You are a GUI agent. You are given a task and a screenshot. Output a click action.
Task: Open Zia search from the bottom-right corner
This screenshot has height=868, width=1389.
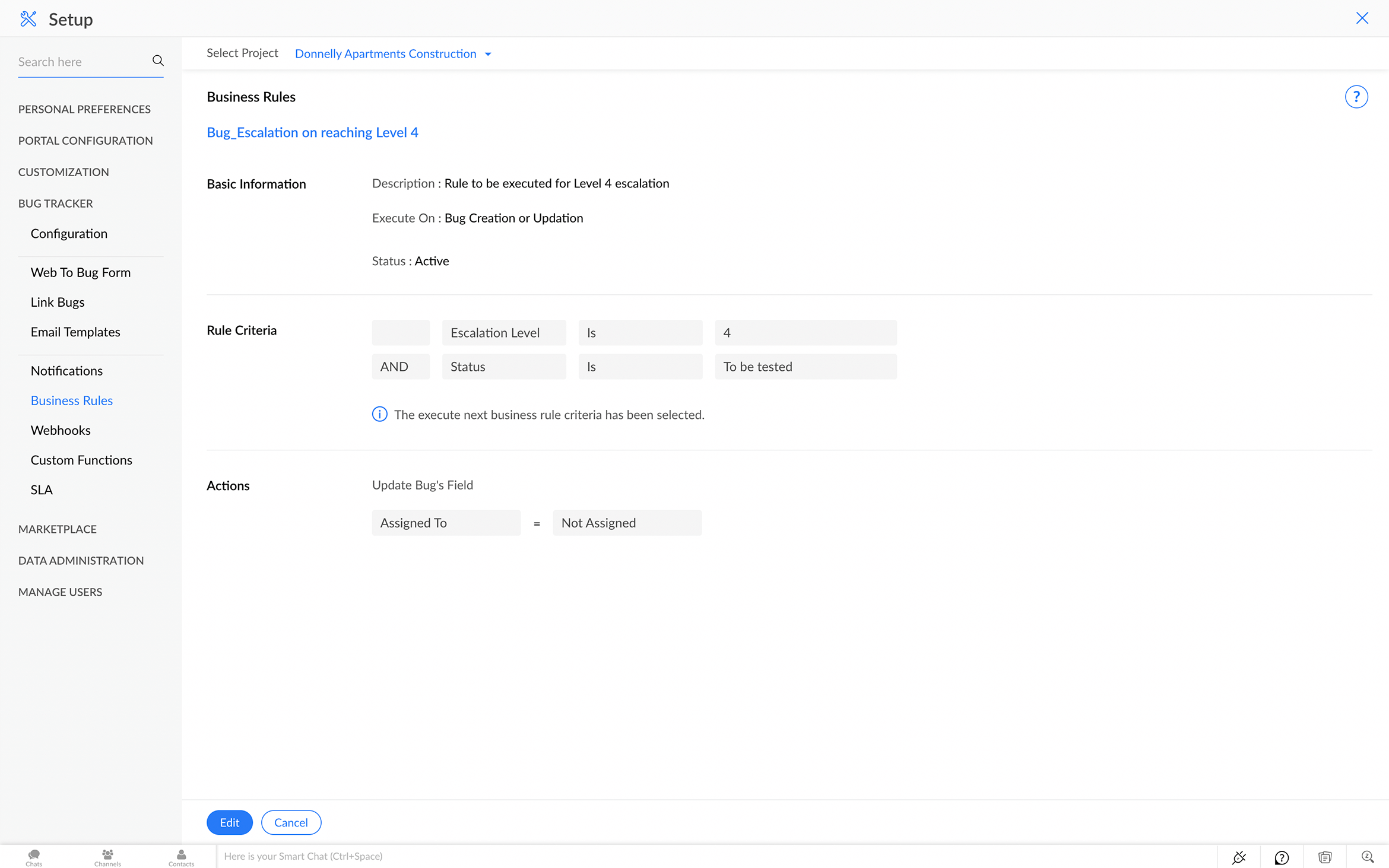[1368, 857]
